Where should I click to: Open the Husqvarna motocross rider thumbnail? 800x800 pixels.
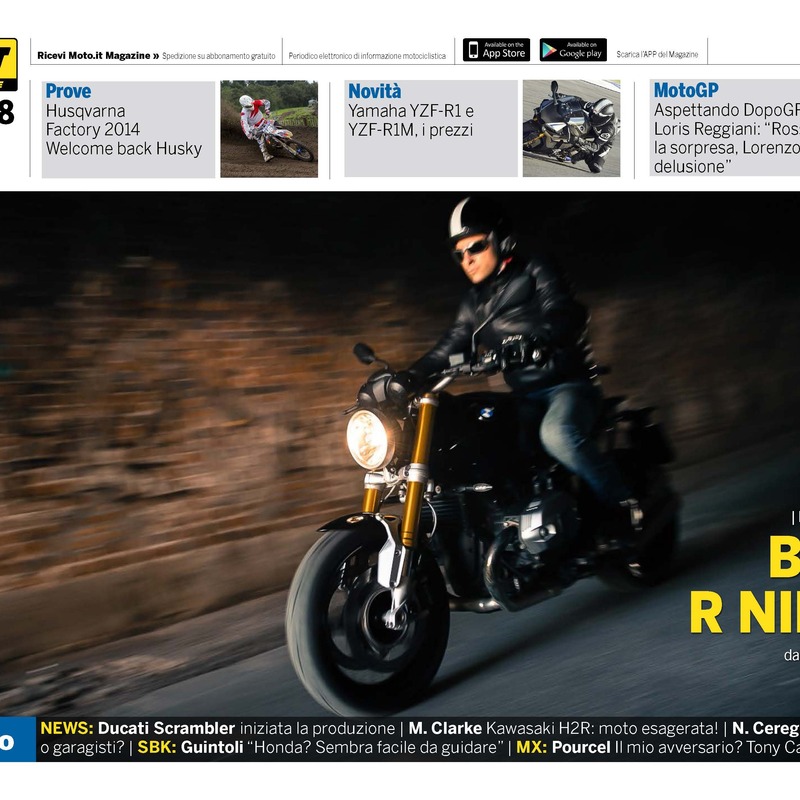pyautogui.click(x=268, y=129)
